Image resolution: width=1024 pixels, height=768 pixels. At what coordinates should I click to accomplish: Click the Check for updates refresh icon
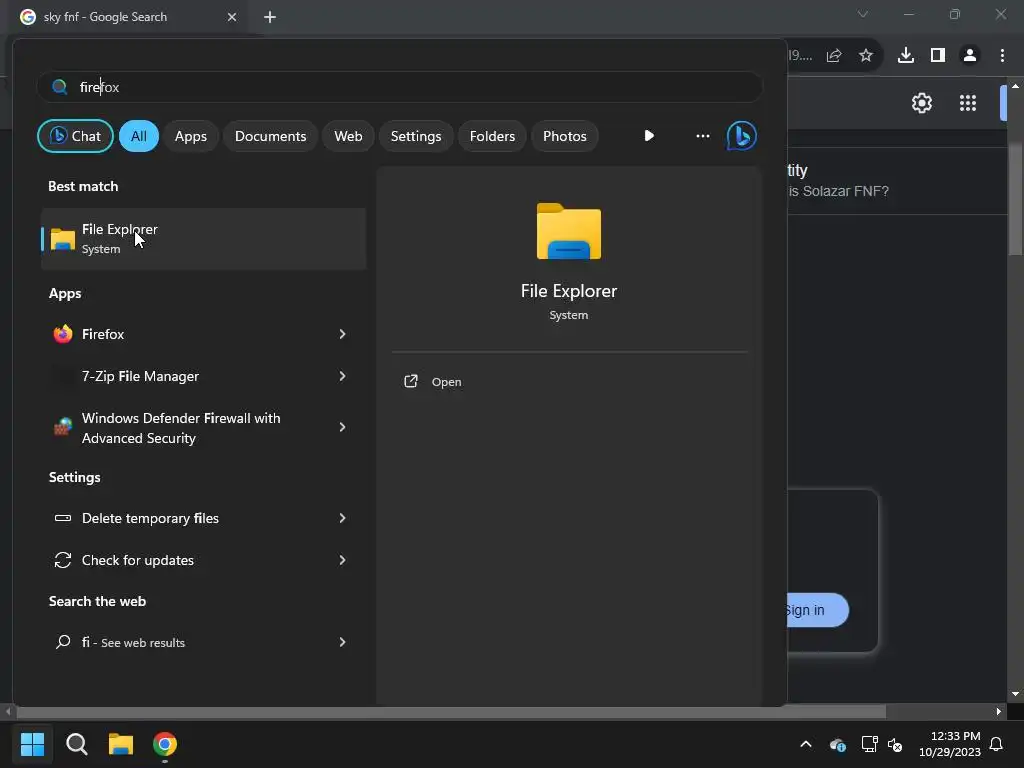(x=63, y=560)
